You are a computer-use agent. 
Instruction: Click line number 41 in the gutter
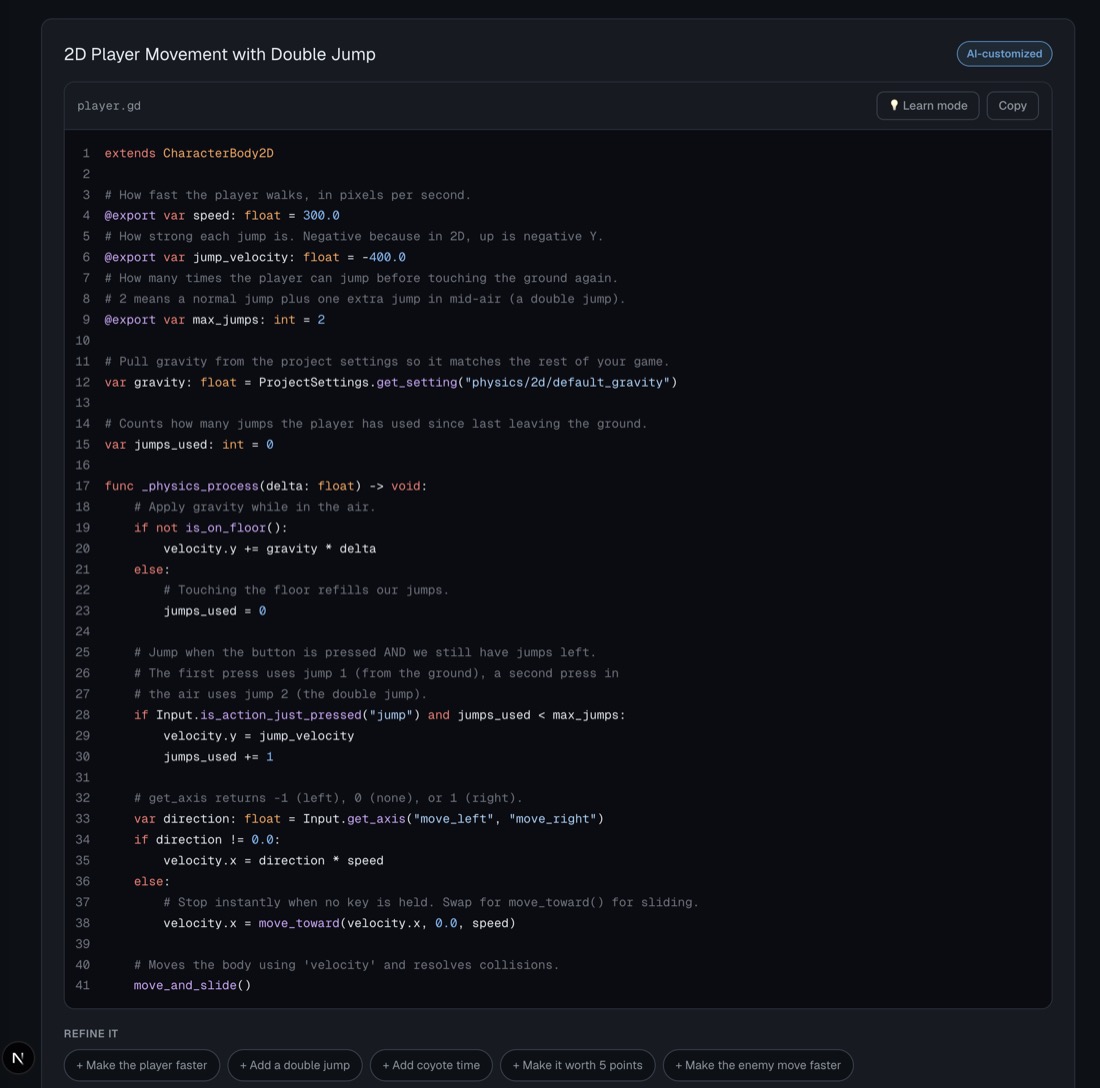(x=83, y=986)
